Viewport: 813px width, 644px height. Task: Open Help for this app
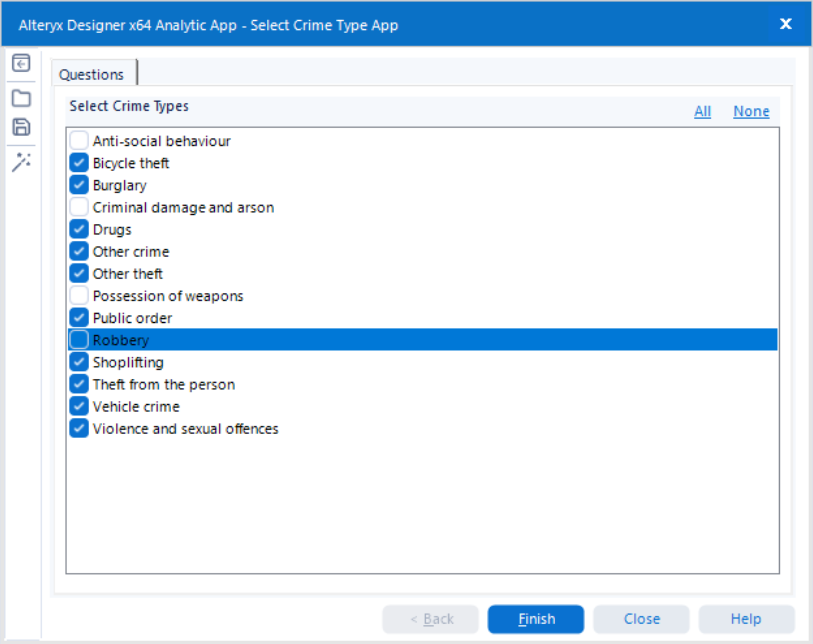(x=746, y=619)
